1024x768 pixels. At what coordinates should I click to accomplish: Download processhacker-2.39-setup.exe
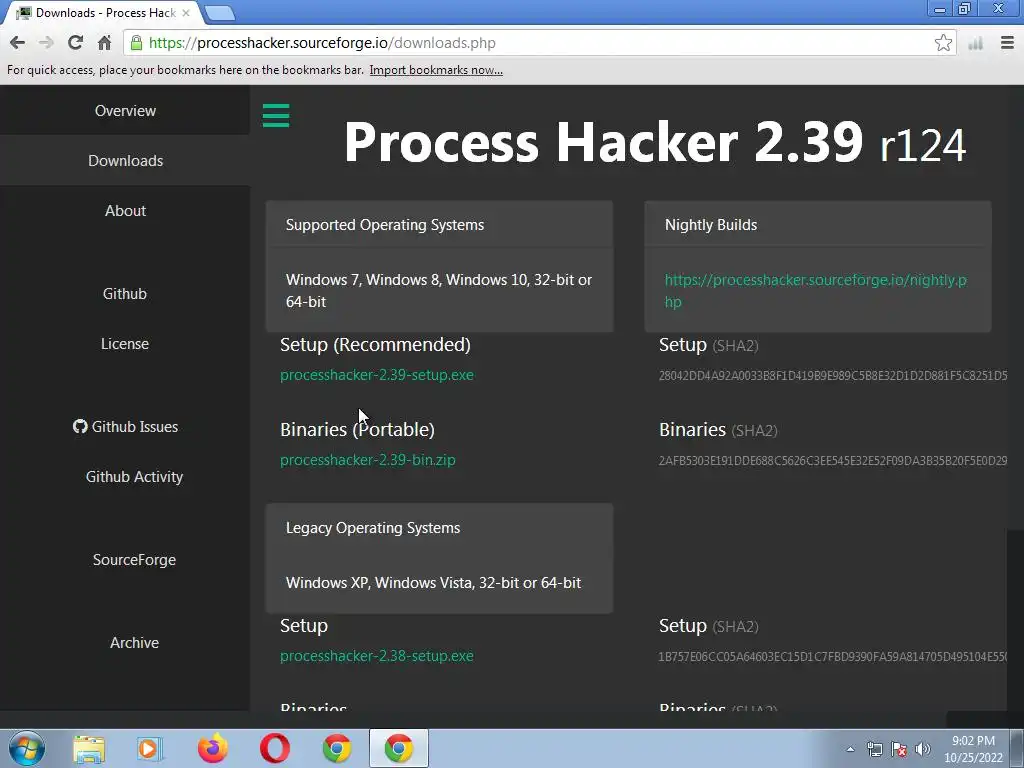coord(377,375)
